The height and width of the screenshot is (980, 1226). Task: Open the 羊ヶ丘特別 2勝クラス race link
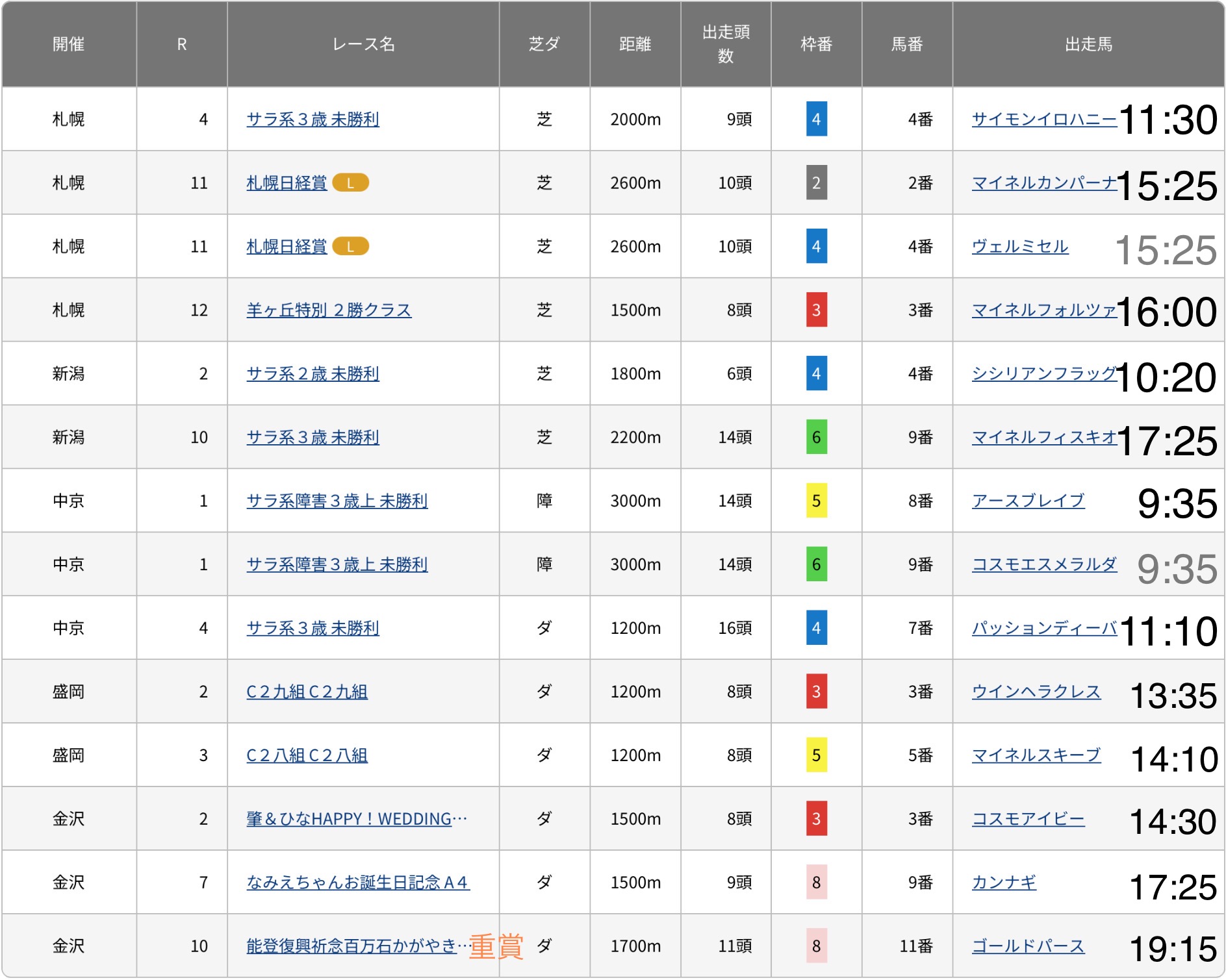coord(329,310)
